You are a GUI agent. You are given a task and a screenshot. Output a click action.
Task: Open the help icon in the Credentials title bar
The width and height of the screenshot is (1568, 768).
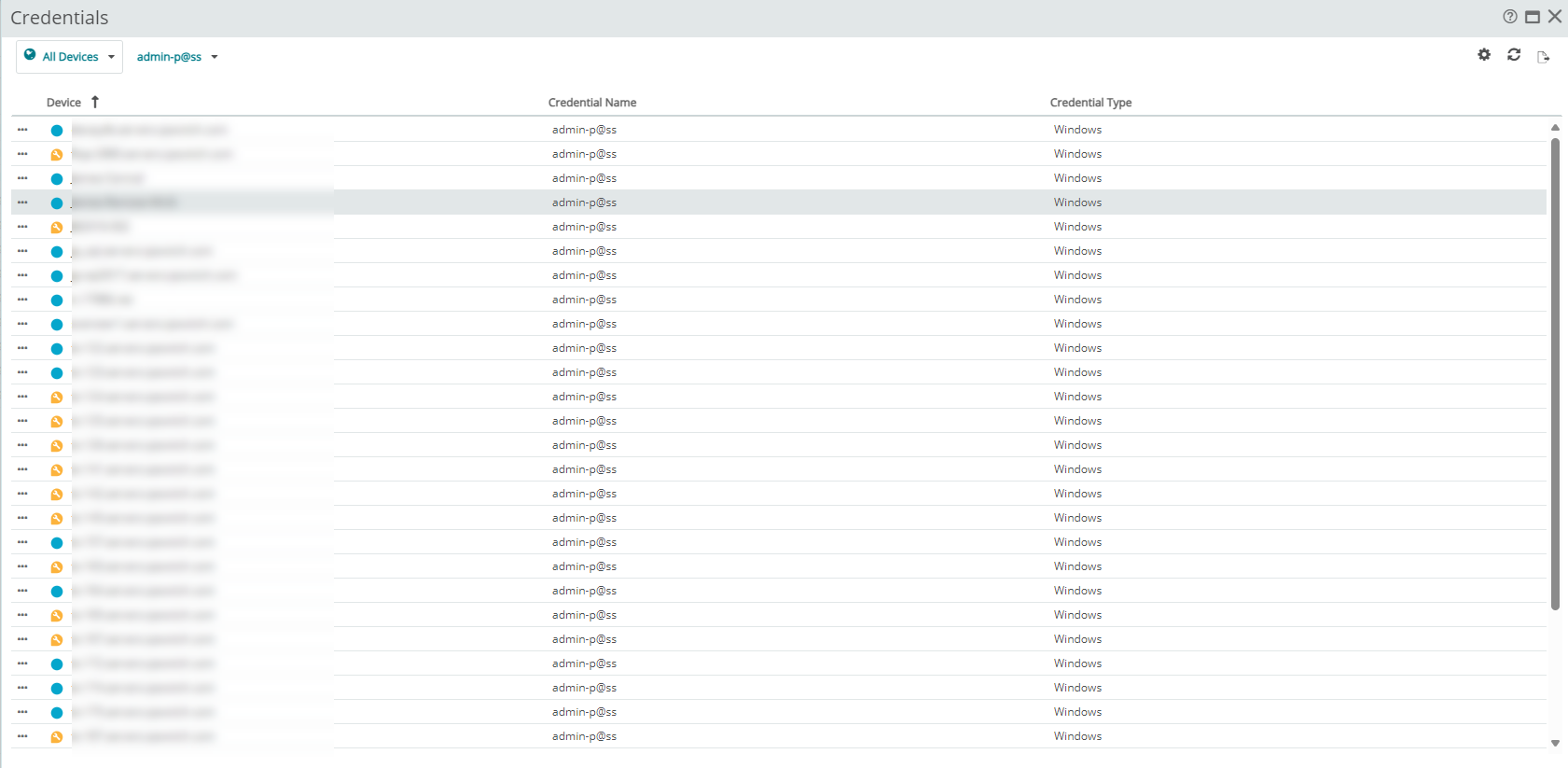coord(1510,17)
